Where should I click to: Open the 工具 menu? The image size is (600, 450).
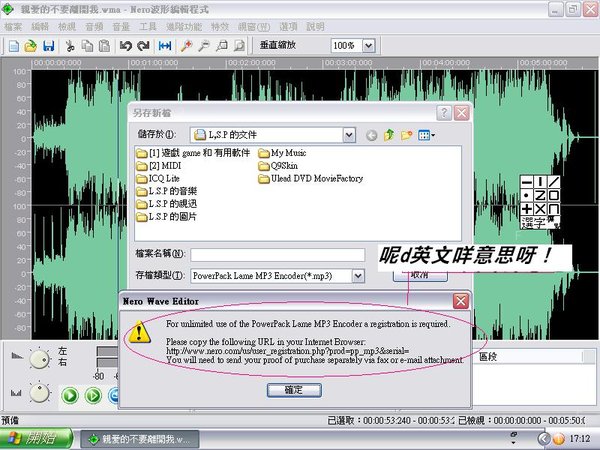pos(148,27)
